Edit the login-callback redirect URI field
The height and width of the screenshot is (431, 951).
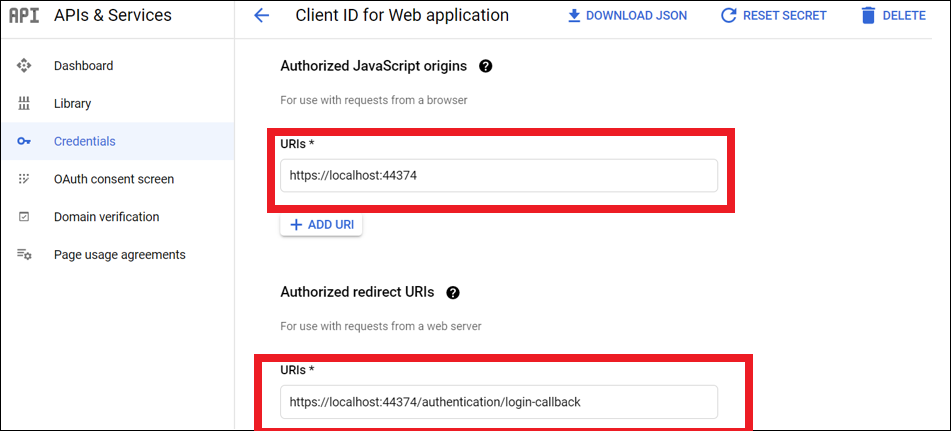[x=498, y=402]
